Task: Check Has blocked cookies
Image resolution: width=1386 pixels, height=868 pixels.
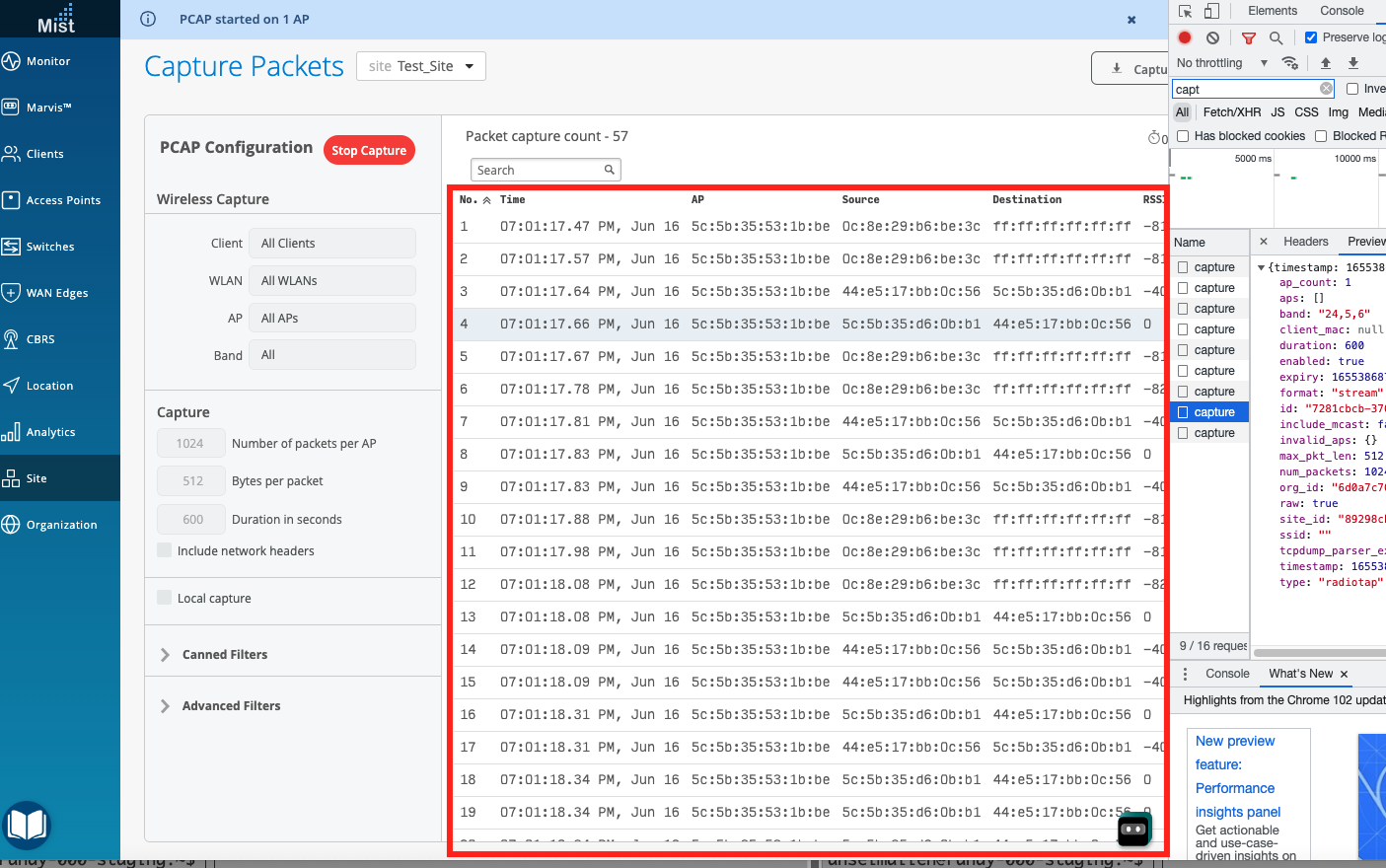Action: click(1183, 136)
